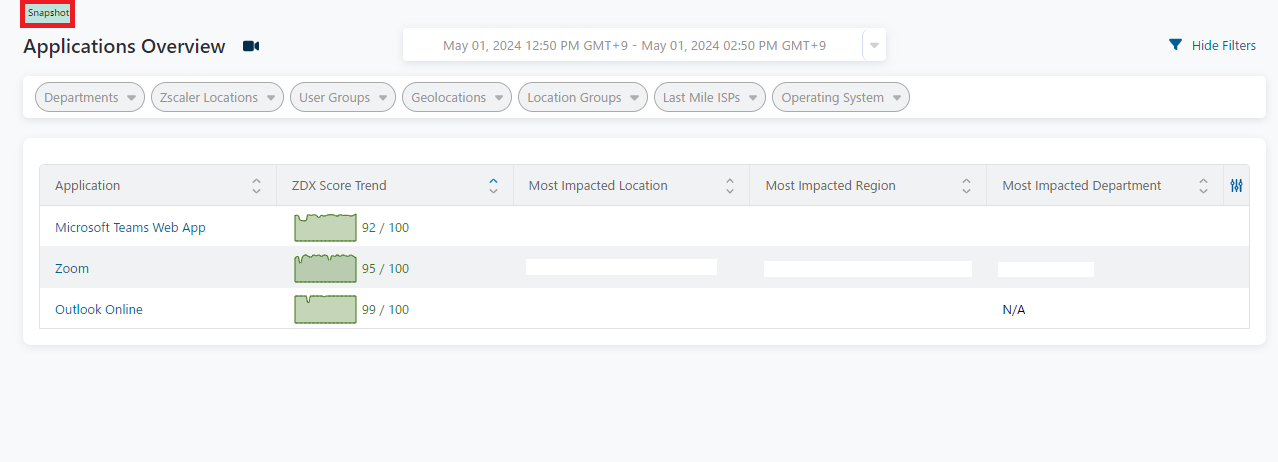
Task: Open the Departments filter dropdown
Action: click(90, 97)
